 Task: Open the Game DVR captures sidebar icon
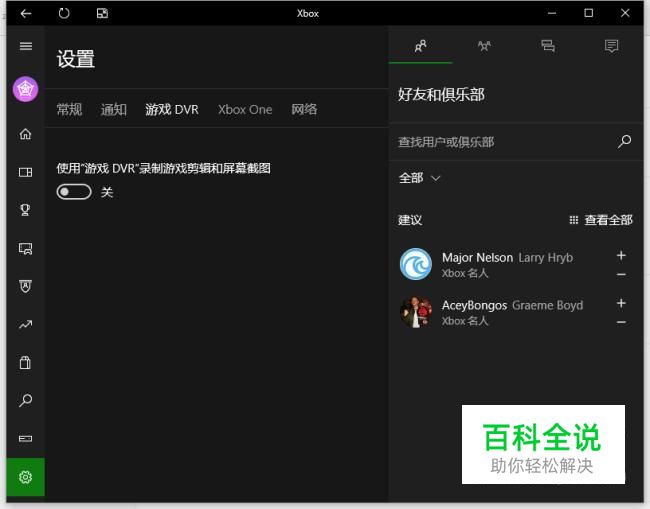point(25,248)
